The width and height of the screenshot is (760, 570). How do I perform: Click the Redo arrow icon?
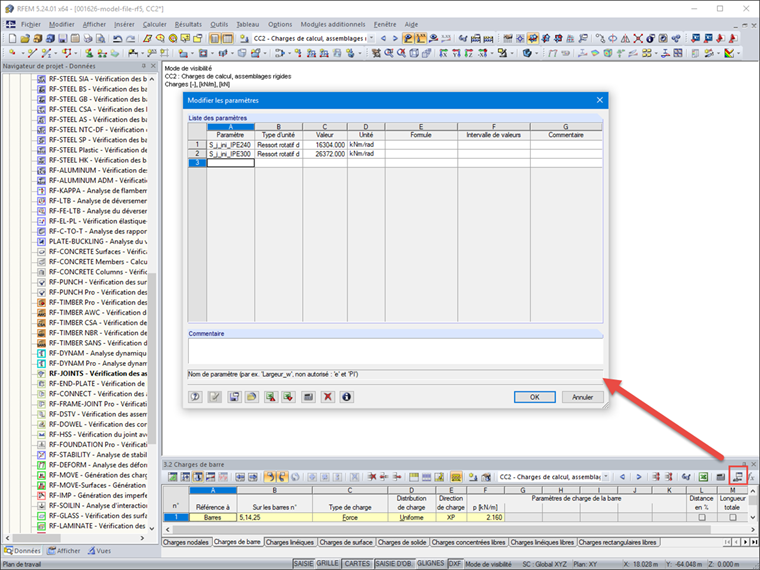130,38
